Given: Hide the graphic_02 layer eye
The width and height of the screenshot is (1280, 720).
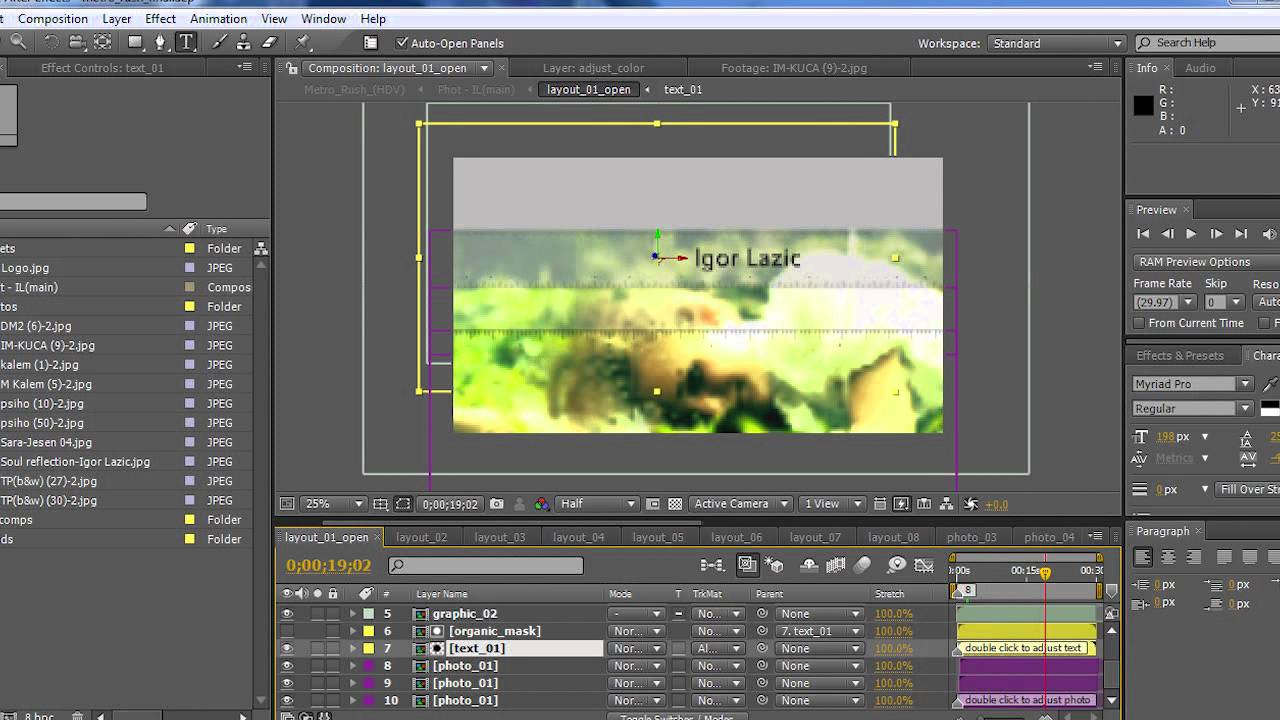Looking at the screenshot, I should pyautogui.click(x=288, y=614).
